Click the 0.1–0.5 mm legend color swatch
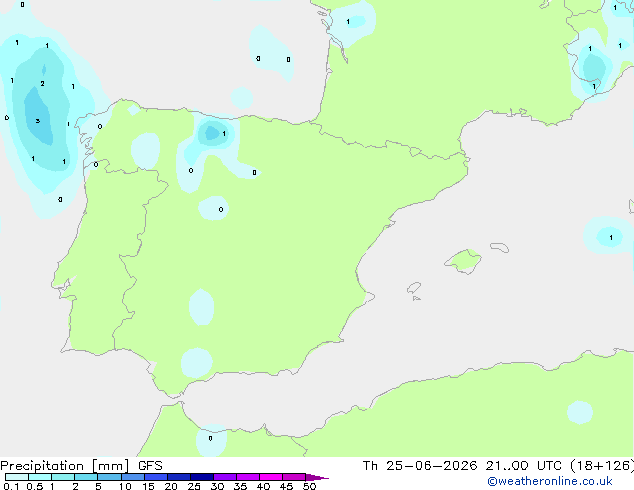 pyautogui.click(x=17, y=477)
